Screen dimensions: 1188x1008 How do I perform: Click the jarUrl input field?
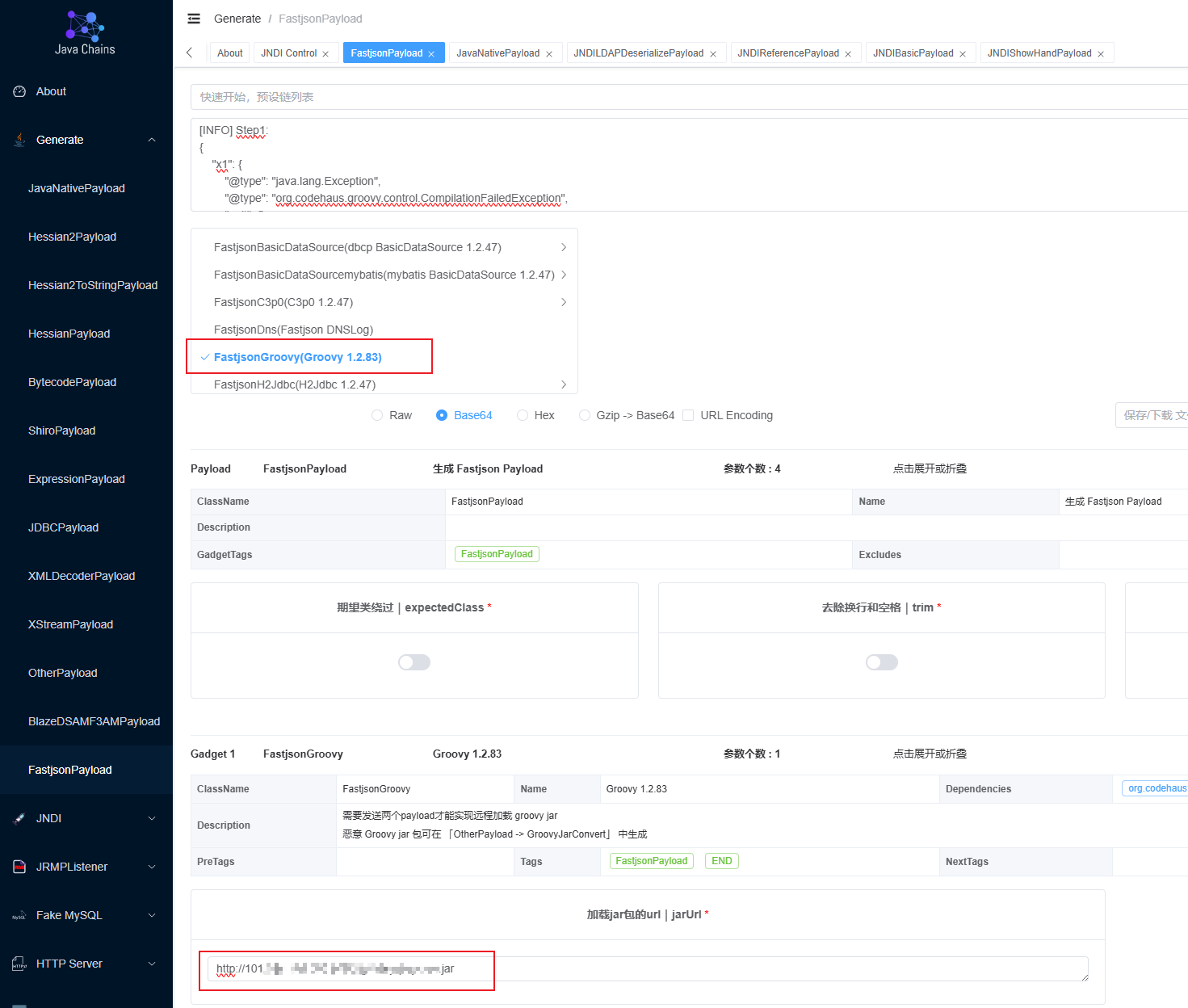648,968
